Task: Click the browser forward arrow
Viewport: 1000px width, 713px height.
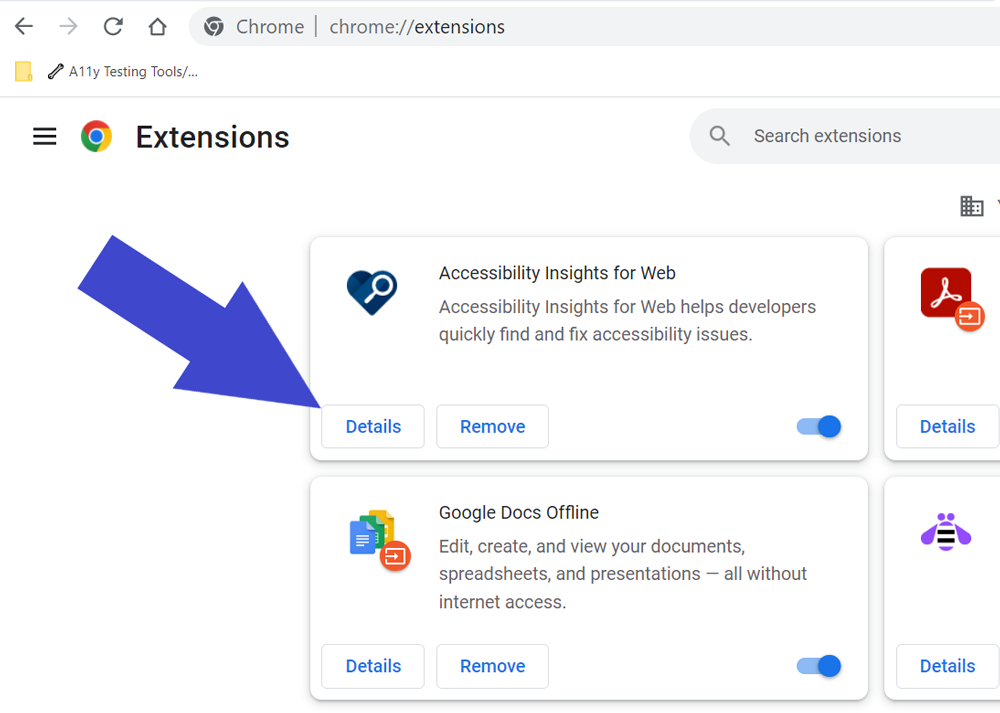Action: [68, 26]
